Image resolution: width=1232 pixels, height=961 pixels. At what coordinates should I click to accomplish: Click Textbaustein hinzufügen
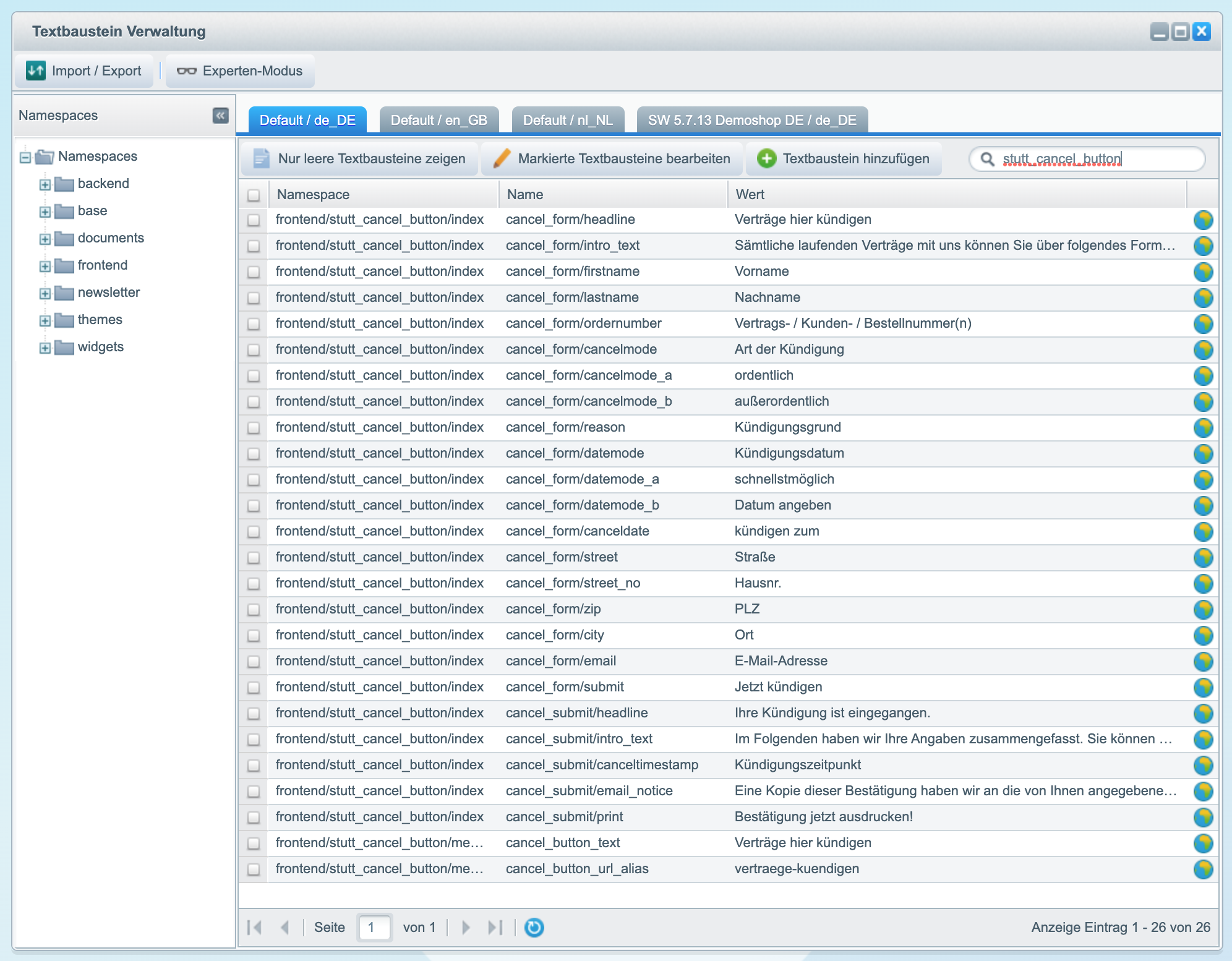[x=844, y=159]
